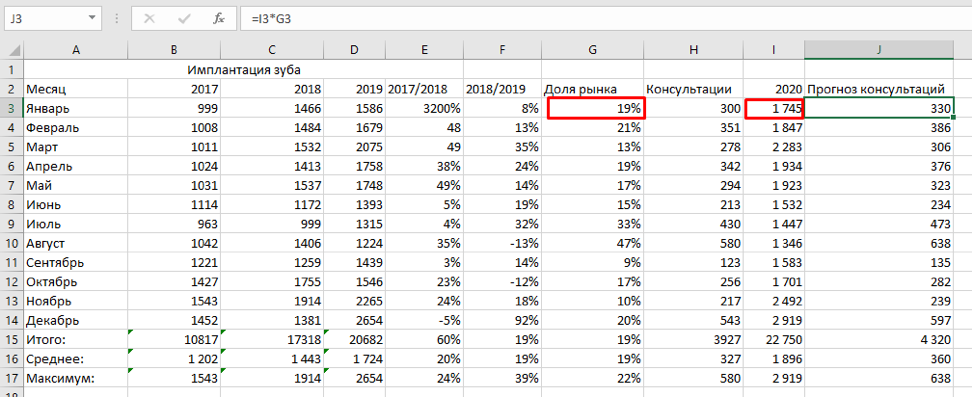Screen dimensions: 972x397
Task: Click the 'Консультации' header cell
Action: point(693,89)
